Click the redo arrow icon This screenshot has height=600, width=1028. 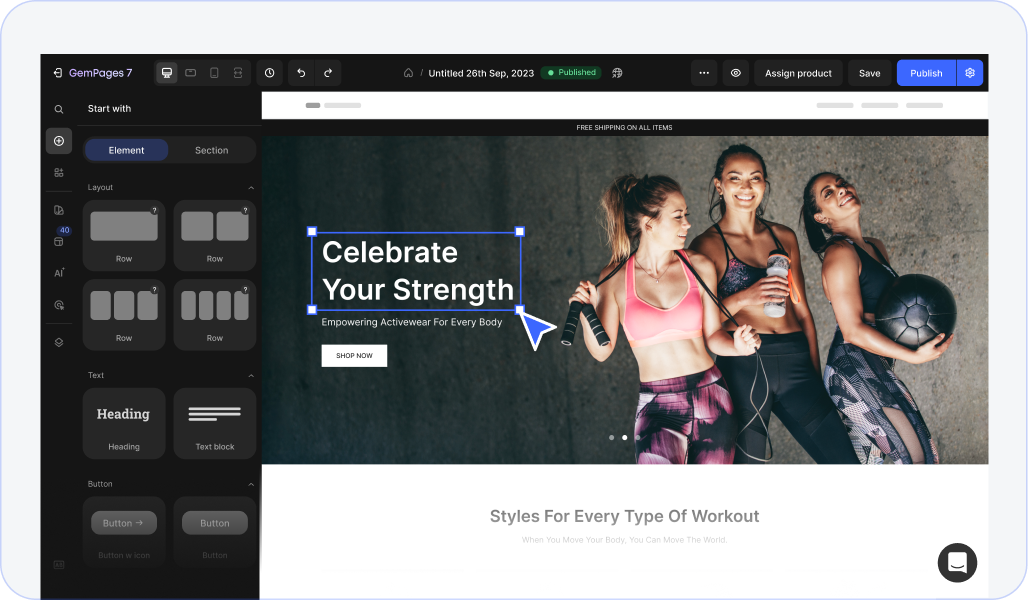pos(328,73)
